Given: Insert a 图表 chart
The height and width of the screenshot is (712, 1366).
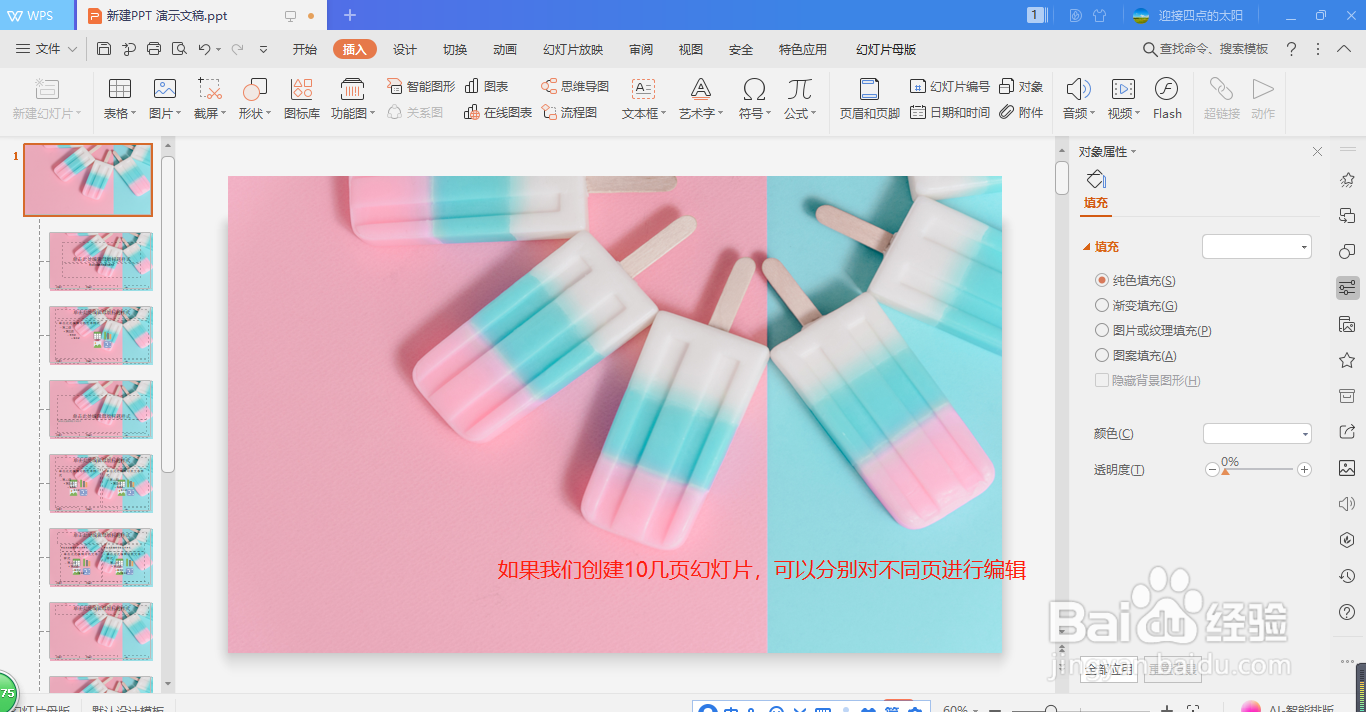Looking at the screenshot, I should tap(487, 86).
